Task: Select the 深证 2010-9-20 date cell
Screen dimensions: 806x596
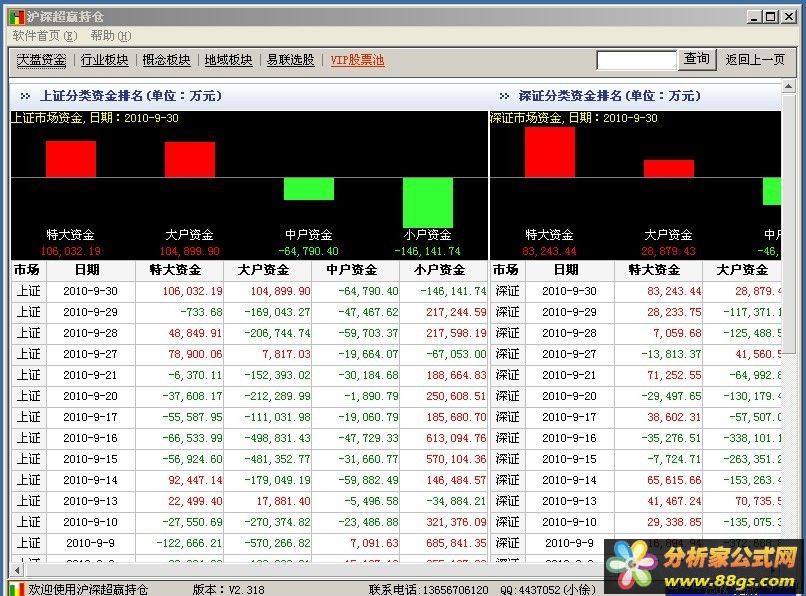Action: click(570, 396)
